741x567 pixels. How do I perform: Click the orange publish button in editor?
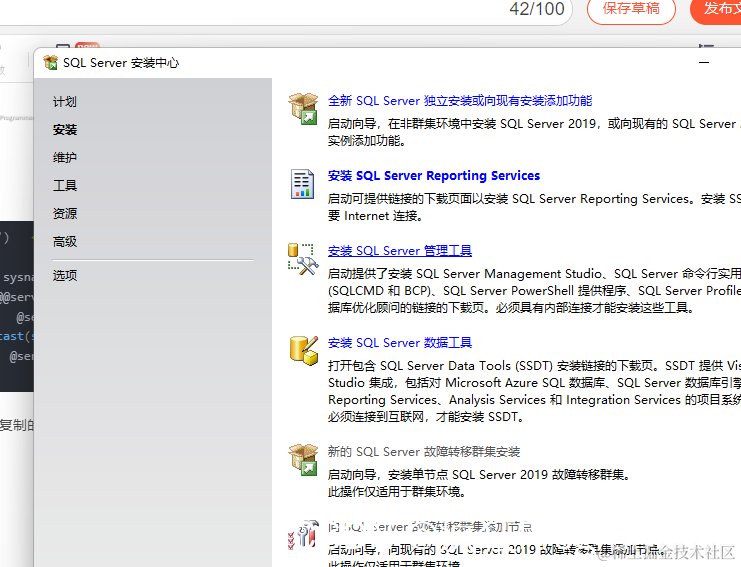pos(716,9)
